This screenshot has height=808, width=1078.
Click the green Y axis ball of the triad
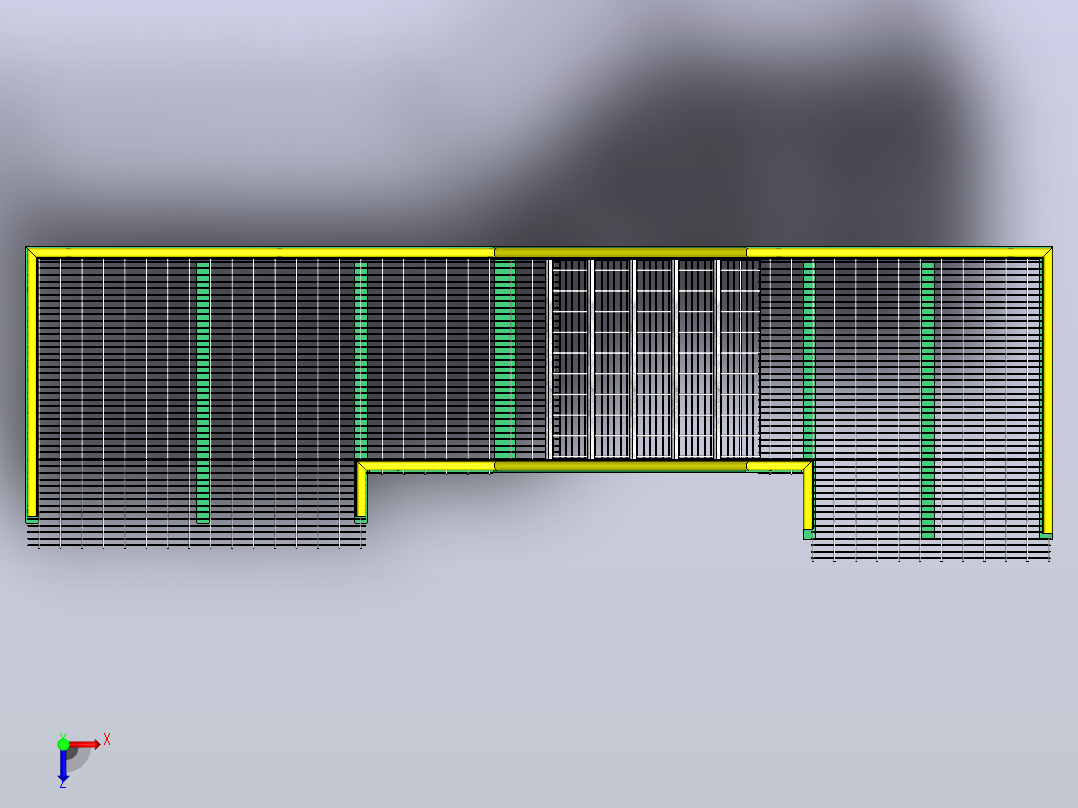click(x=63, y=744)
